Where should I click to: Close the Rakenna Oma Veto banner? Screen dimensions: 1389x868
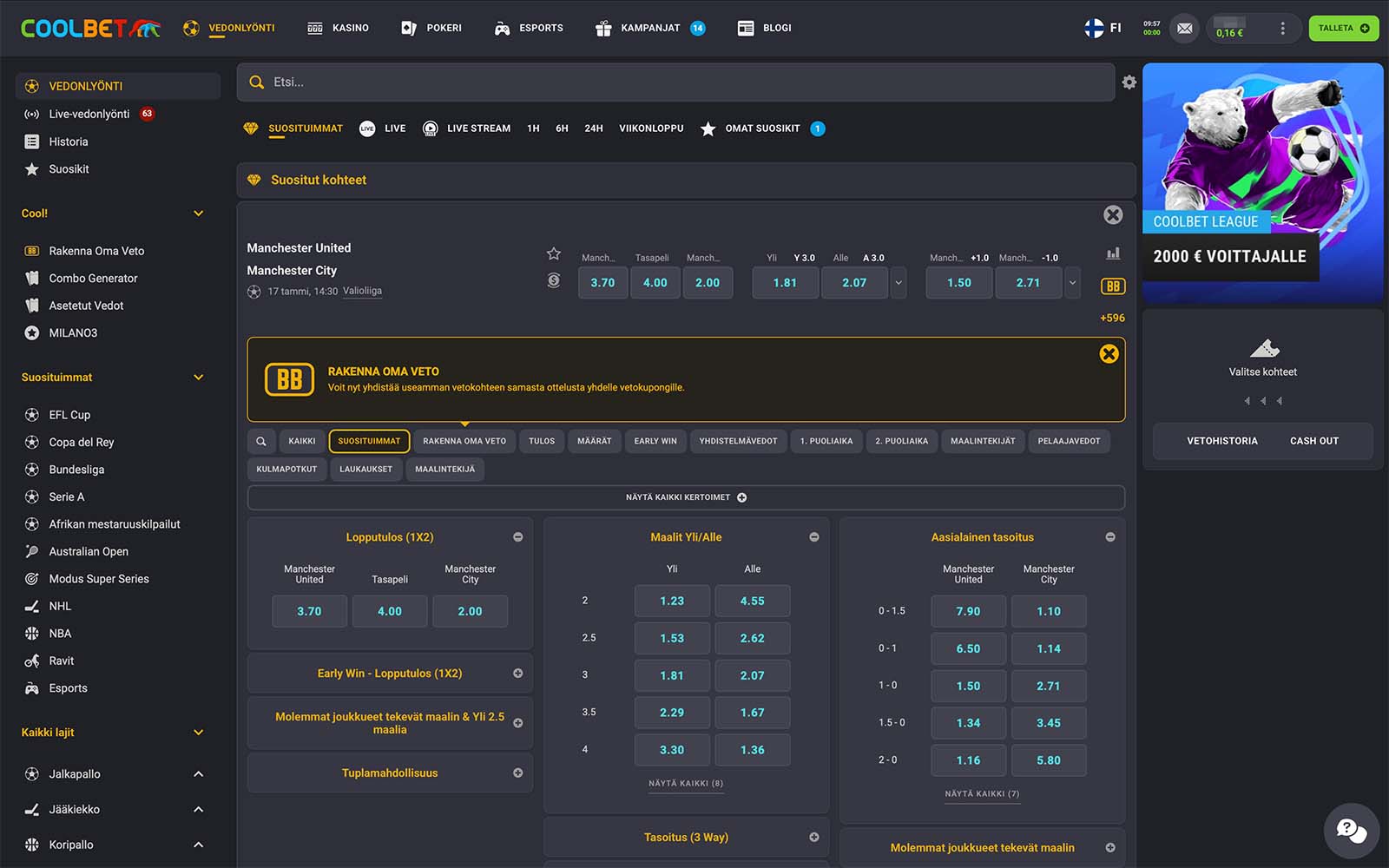(1109, 354)
